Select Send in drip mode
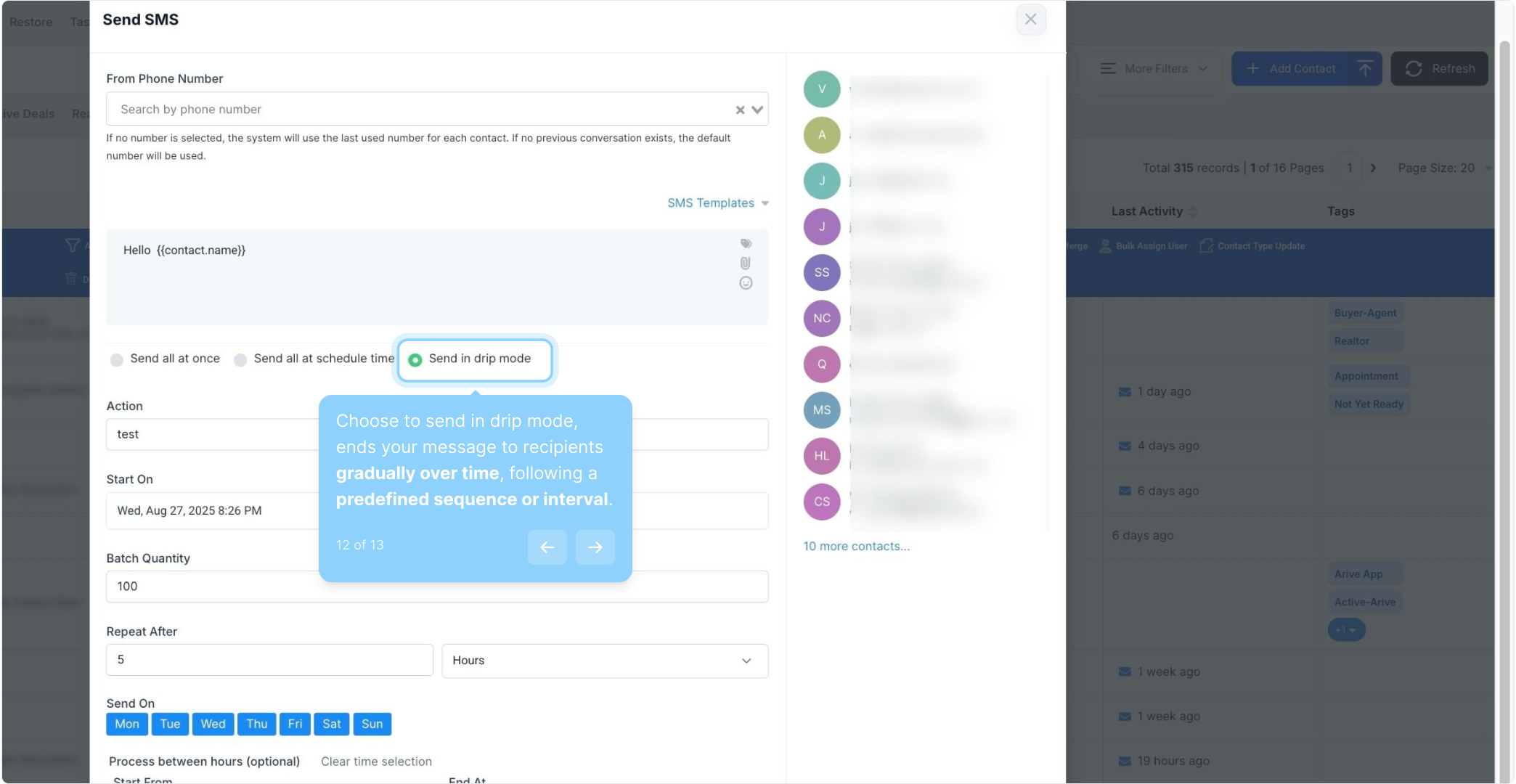The width and height of the screenshot is (1516, 784). [x=415, y=360]
